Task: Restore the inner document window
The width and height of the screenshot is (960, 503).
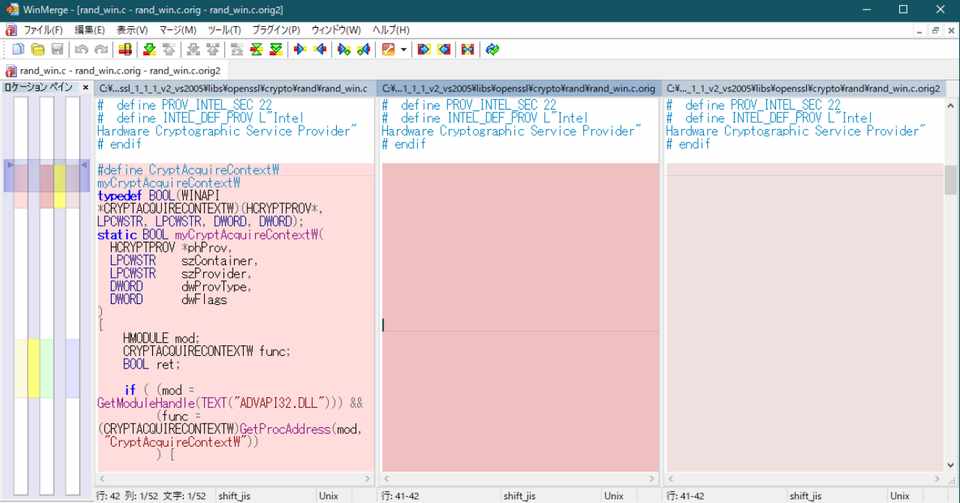Action: 935,30
